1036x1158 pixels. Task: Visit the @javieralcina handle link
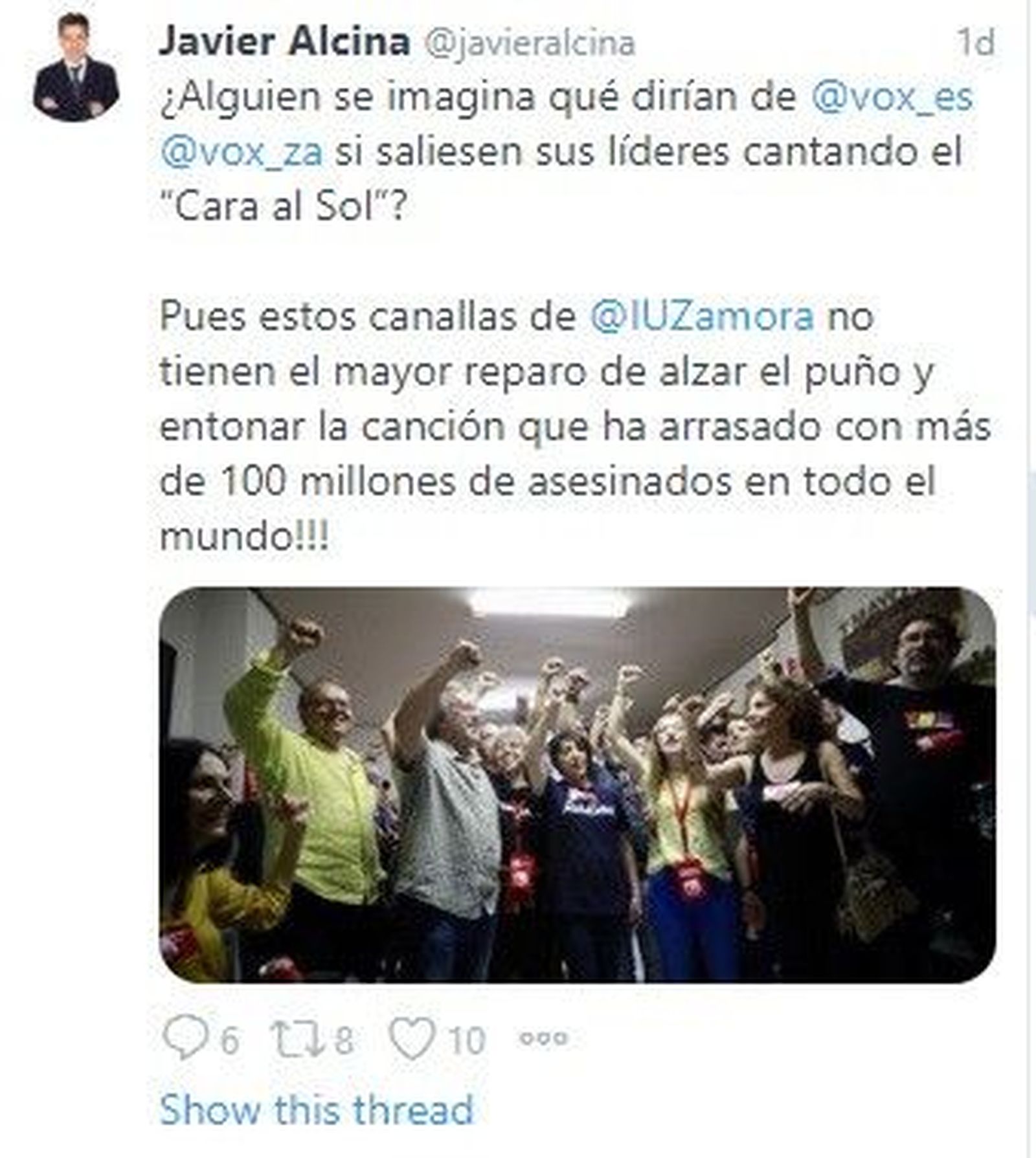click(530, 44)
